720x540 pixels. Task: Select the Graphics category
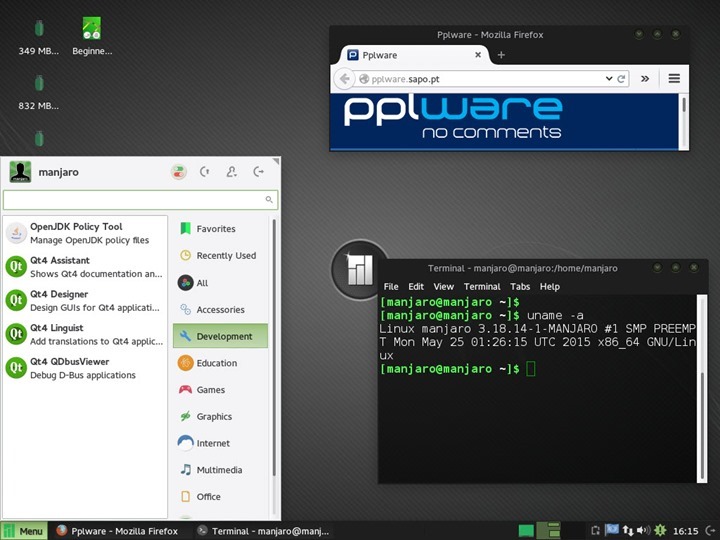220,416
